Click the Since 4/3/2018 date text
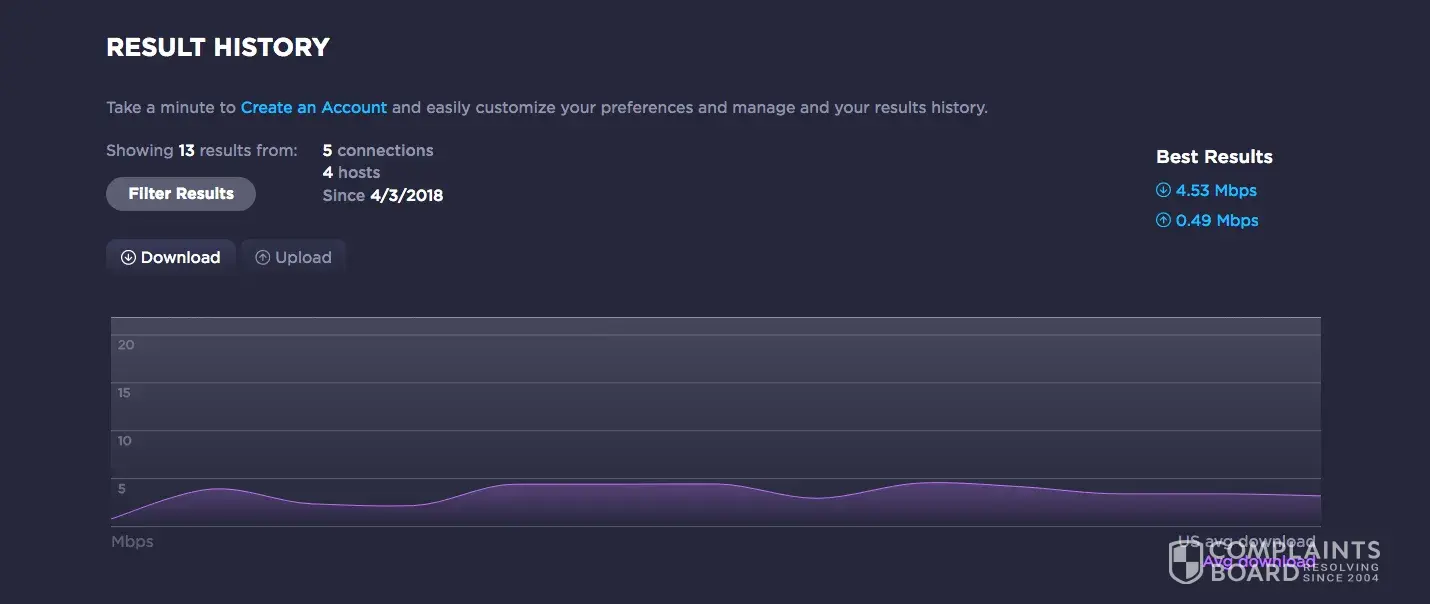Viewport: 1430px width, 604px height. (x=383, y=196)
